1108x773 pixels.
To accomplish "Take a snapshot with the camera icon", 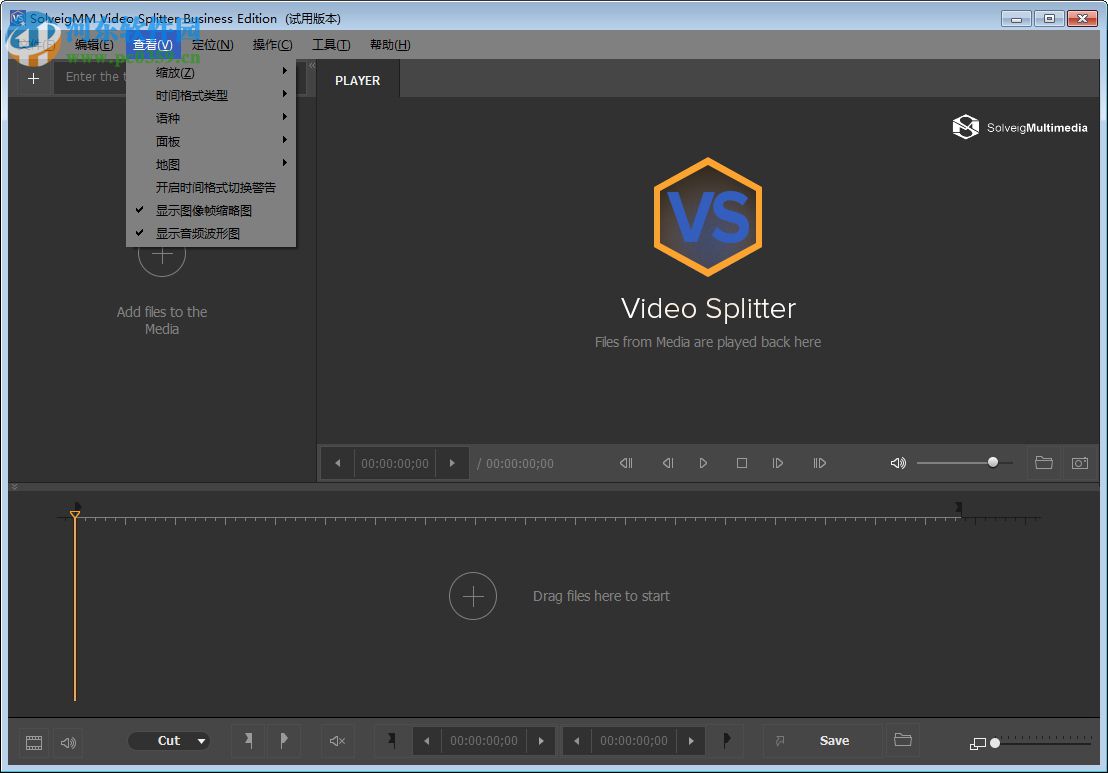I will (1080, 462).
